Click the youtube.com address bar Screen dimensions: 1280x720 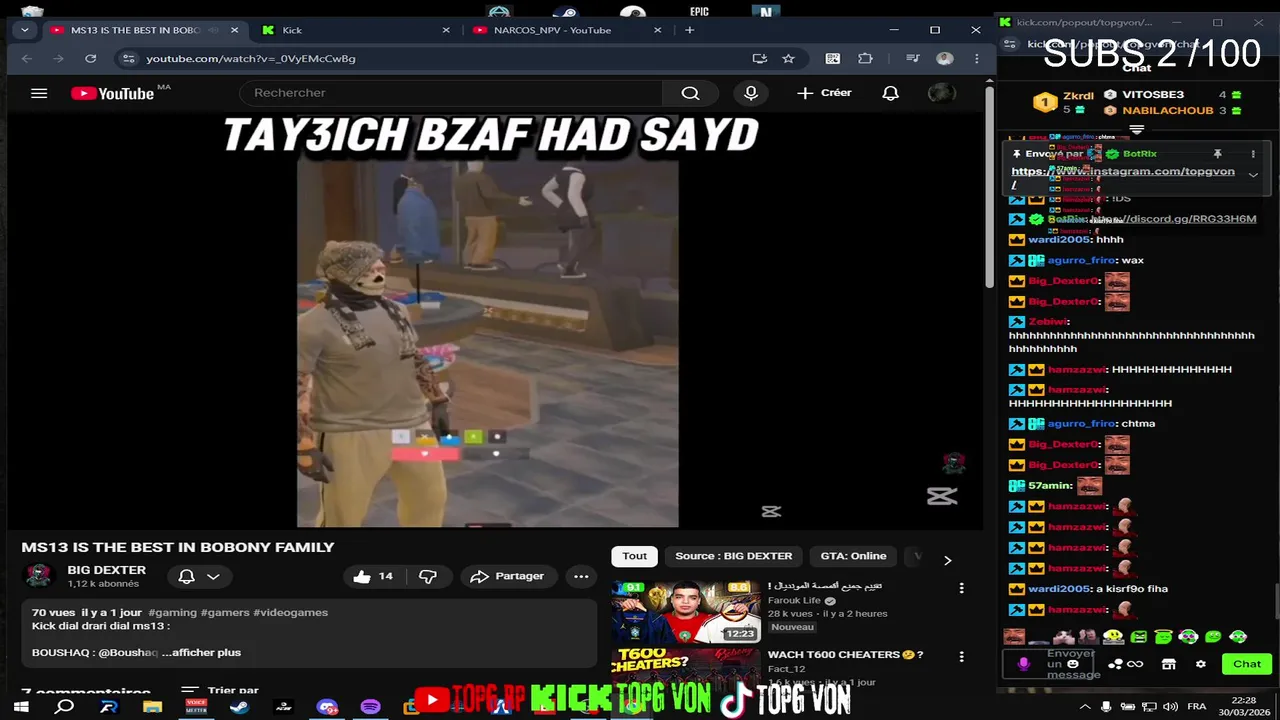click(x=430, y=59)
